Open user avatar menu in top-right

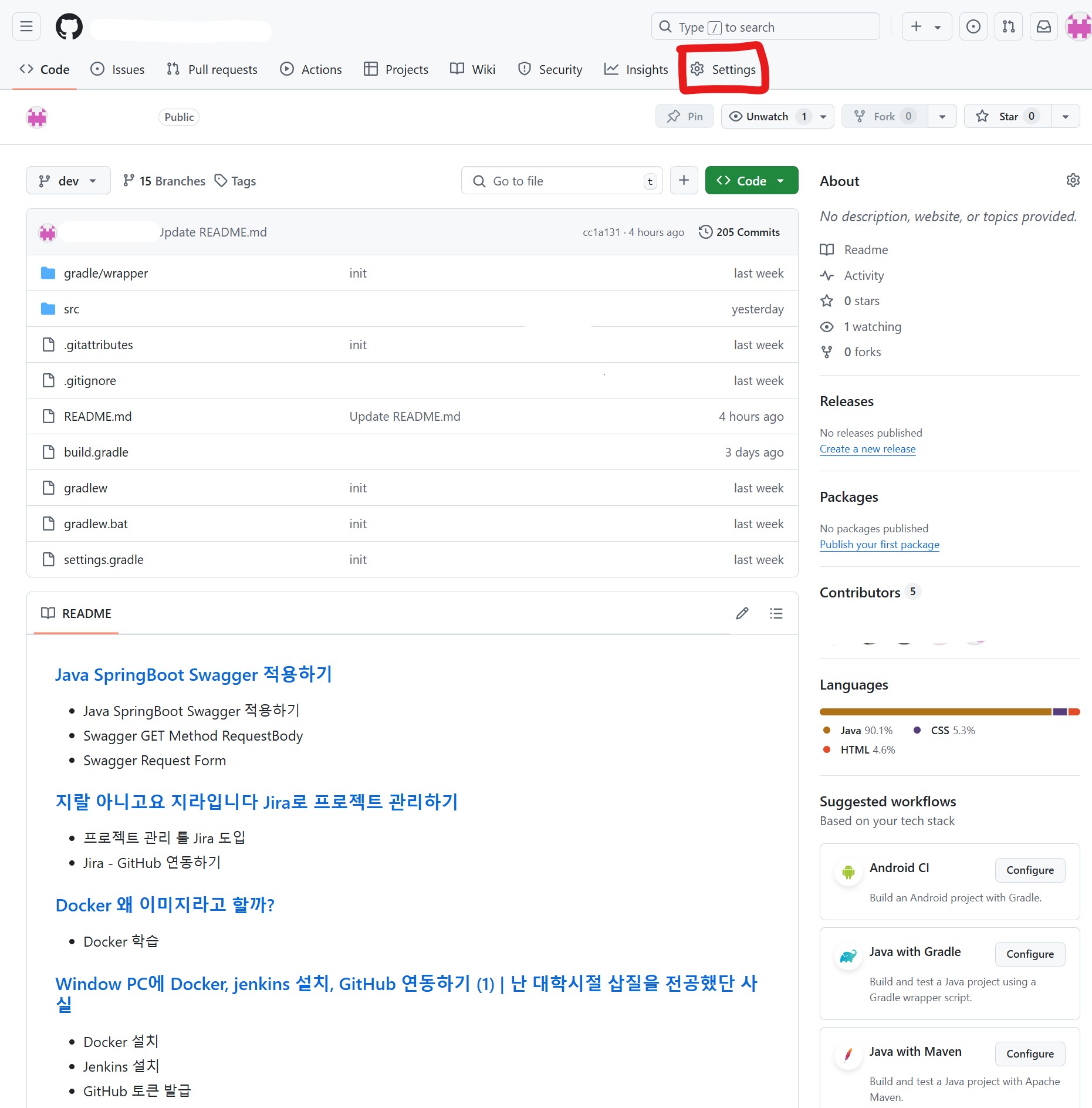[1079, 26]
